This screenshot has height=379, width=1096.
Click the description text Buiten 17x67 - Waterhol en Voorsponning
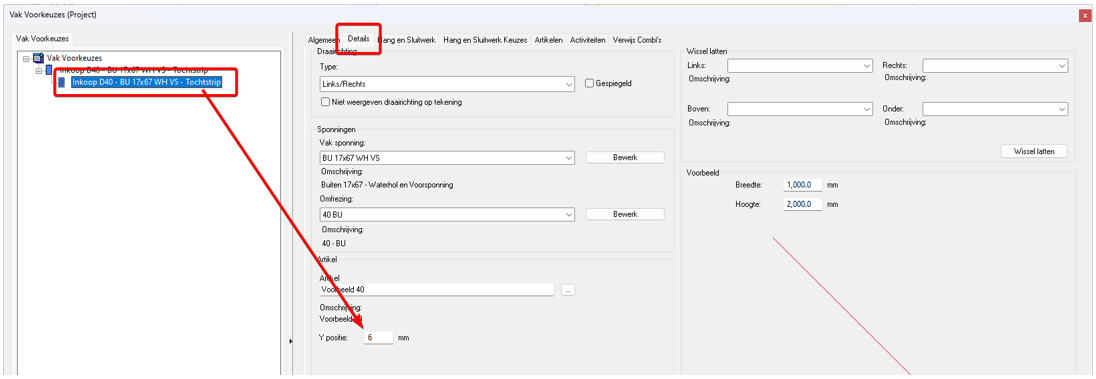388,185
